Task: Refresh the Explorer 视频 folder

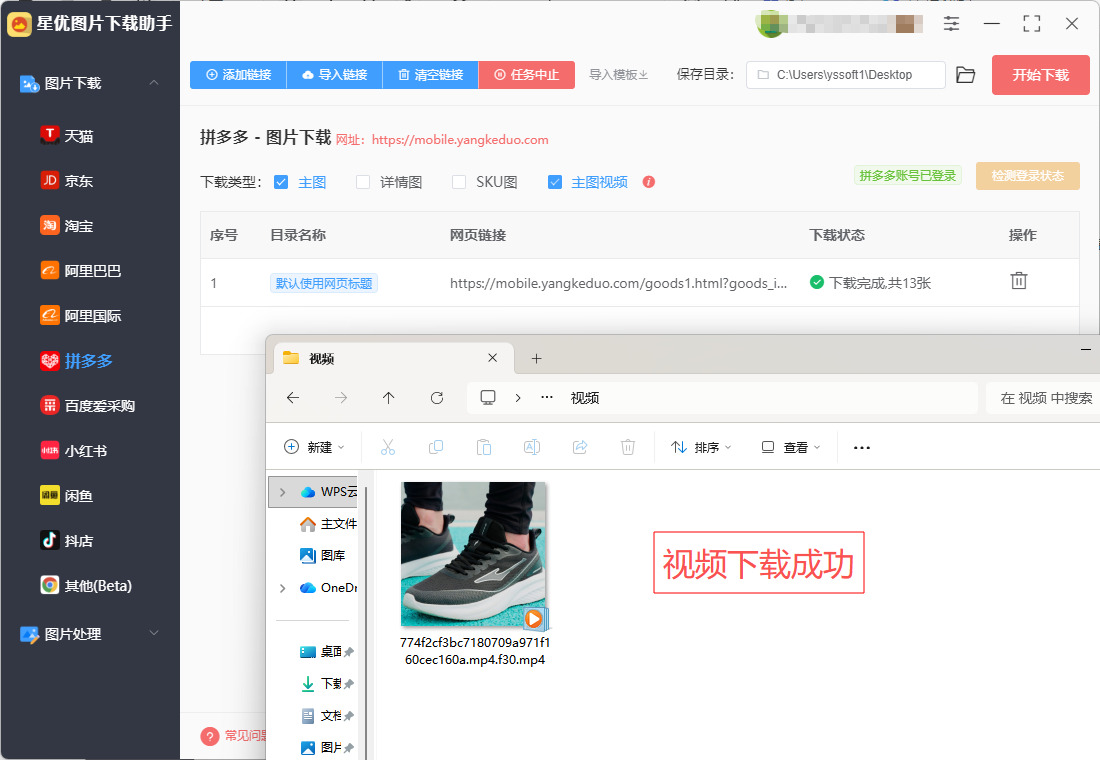Action: (436, 398)
